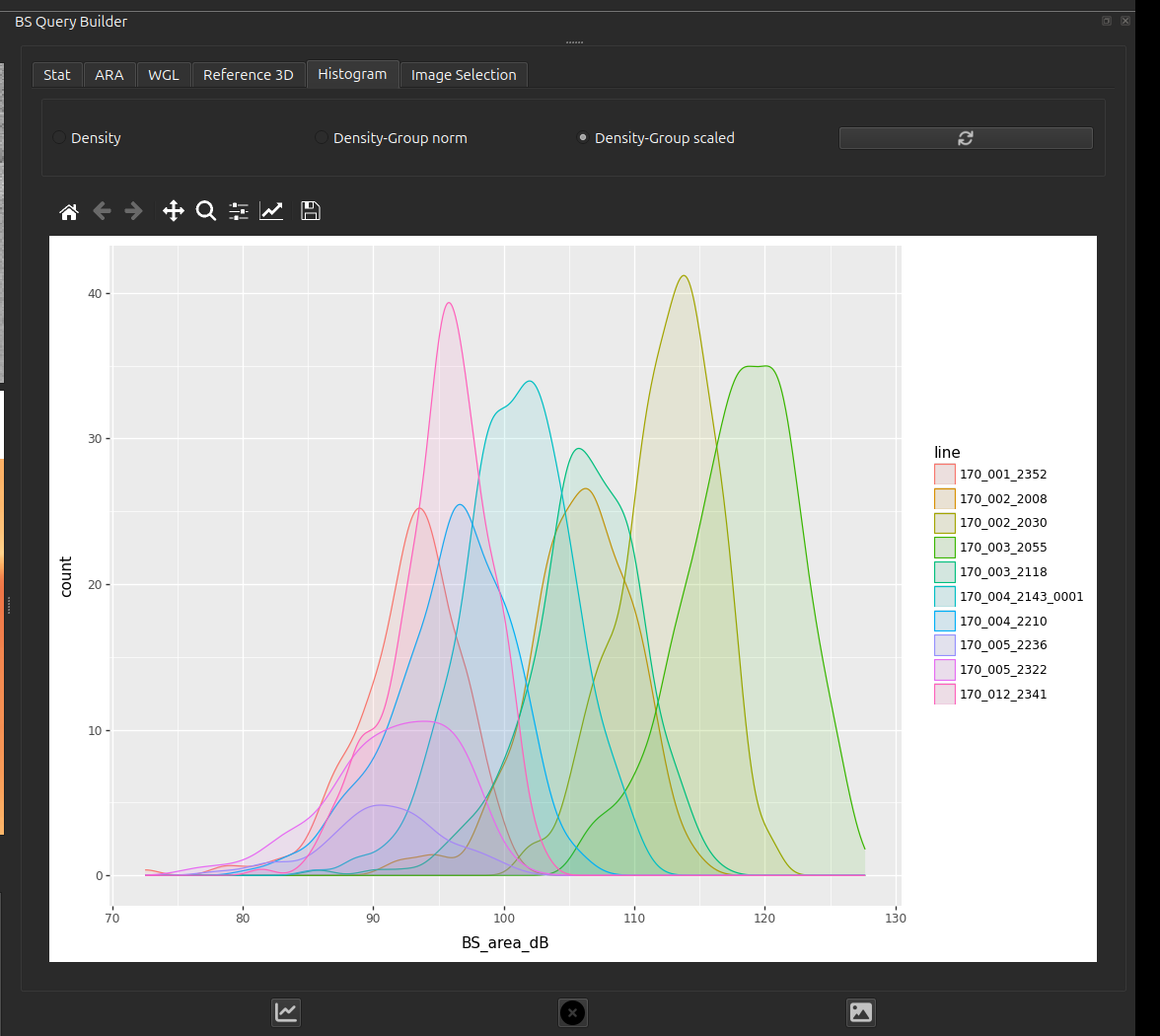Screen dimensions: 1160x1036
Task: Click legend swatch for 170_001_2352
Action: tap(945, 475)
